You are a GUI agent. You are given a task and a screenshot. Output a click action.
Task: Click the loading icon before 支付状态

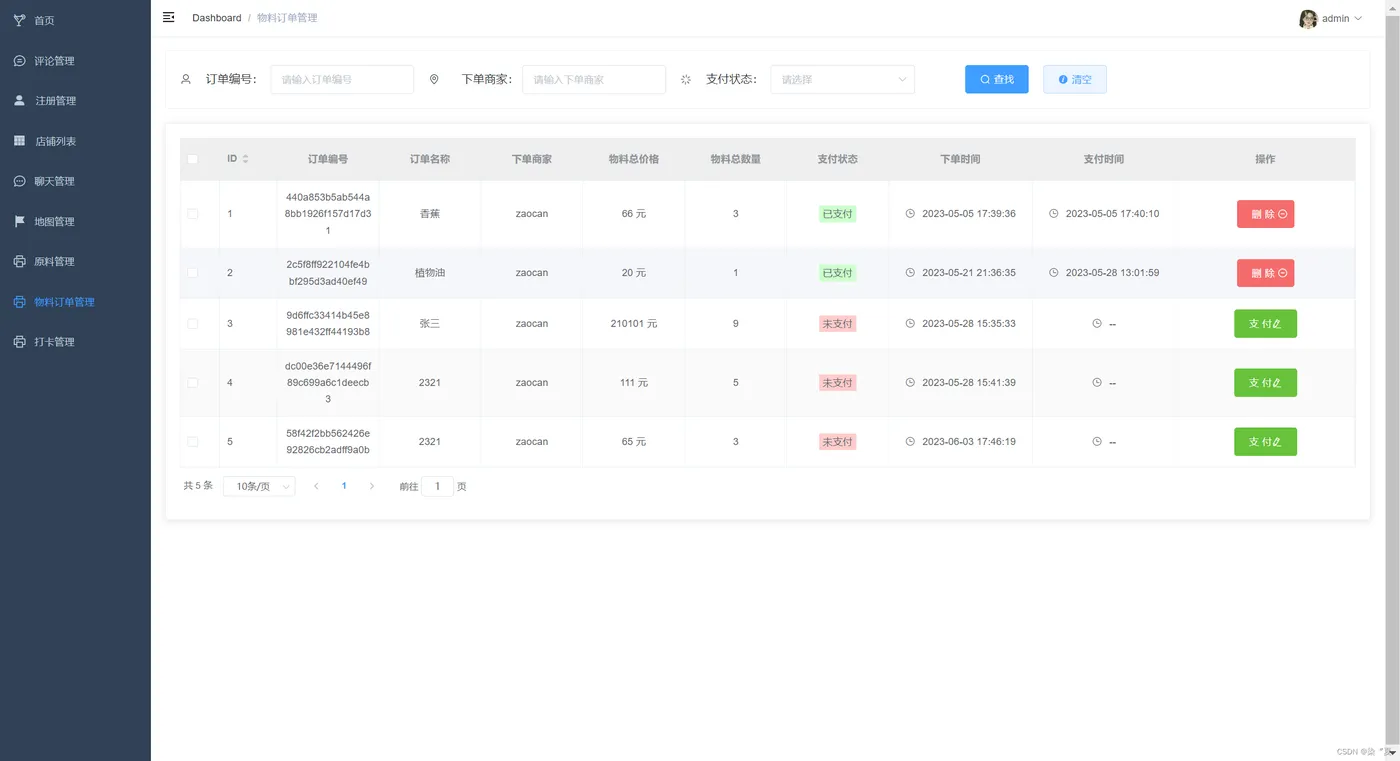686,79
